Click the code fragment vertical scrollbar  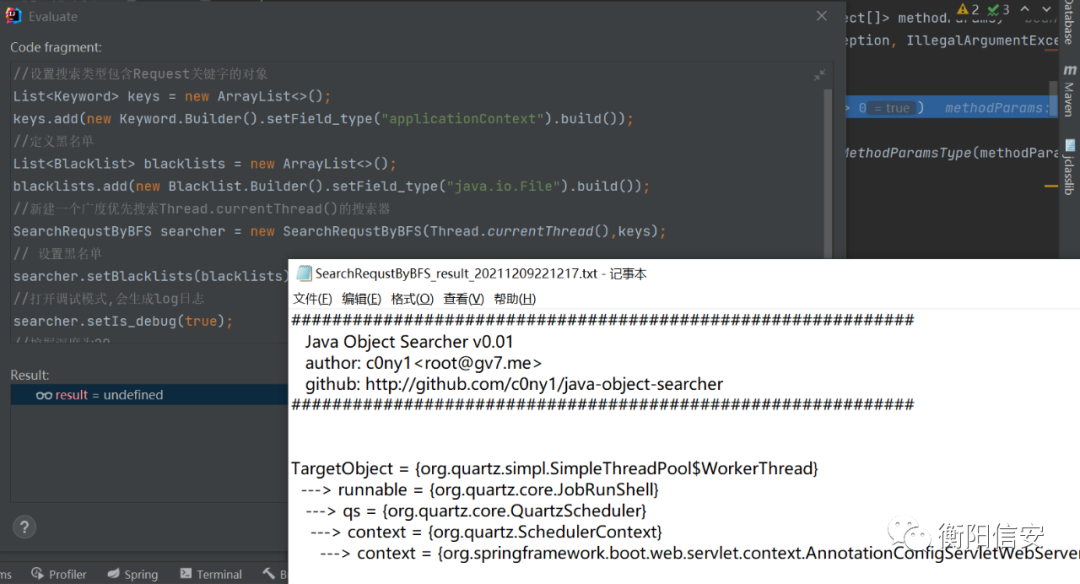pyautogui.click(x=828, y=172)
